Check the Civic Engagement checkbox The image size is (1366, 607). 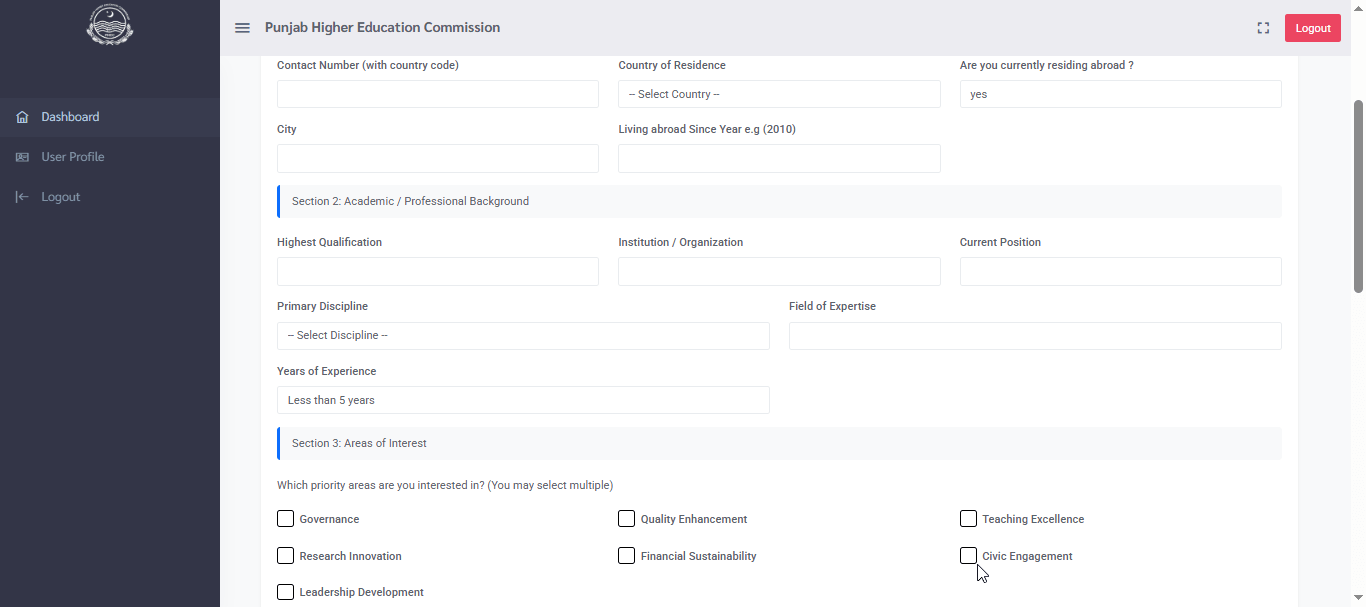pyautogui.click(x=968, y=555)
